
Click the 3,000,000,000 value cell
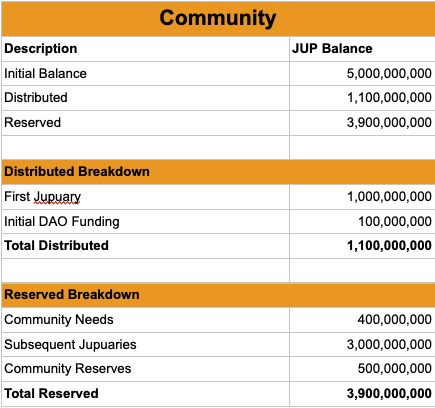pyautogui.click(x=362, y=344)
